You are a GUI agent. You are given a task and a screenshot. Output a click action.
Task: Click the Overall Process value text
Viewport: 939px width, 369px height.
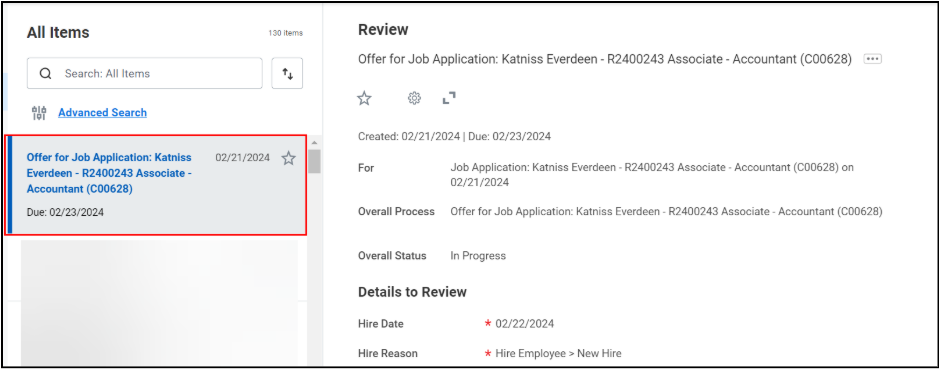coord(667,211)
